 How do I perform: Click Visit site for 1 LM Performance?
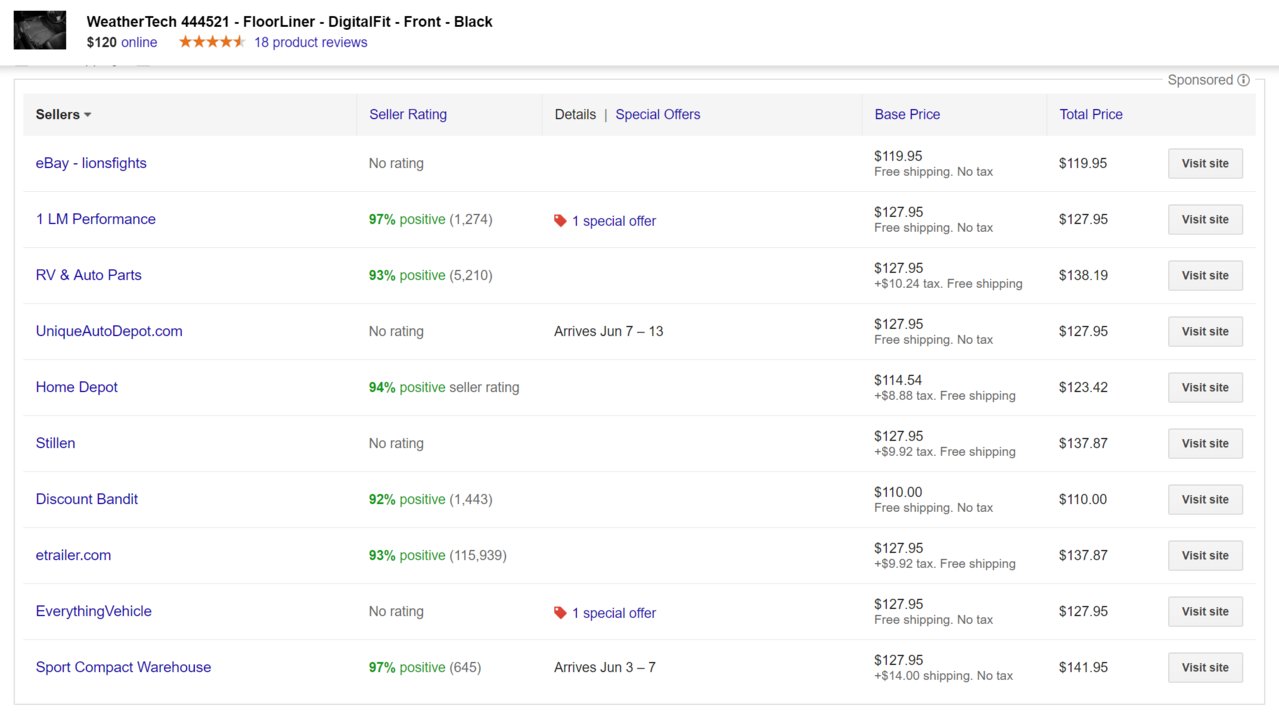[1205, 220]
